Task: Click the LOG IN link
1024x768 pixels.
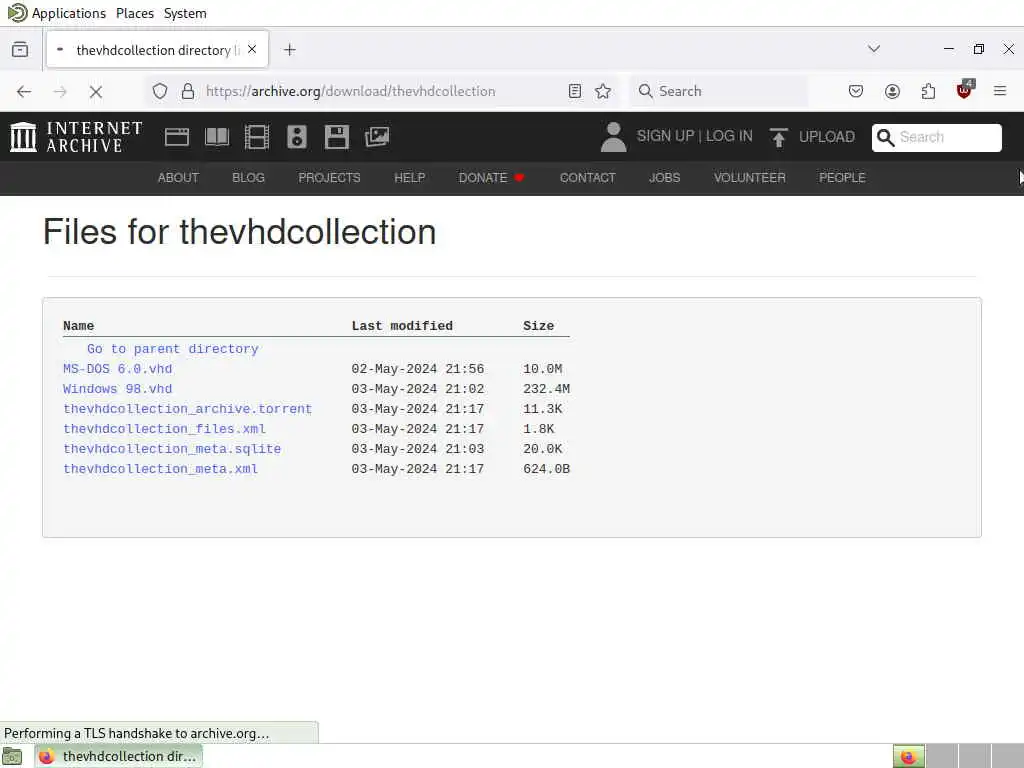Action: (x=729, y=136)
